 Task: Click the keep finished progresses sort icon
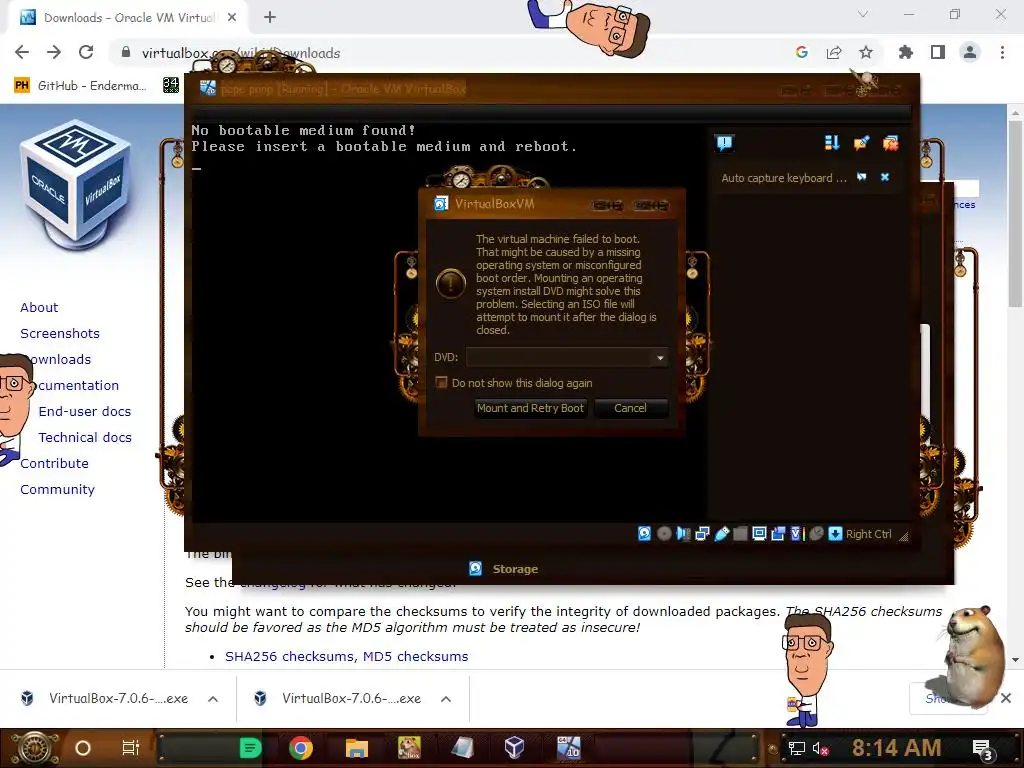tap(831, 143)
